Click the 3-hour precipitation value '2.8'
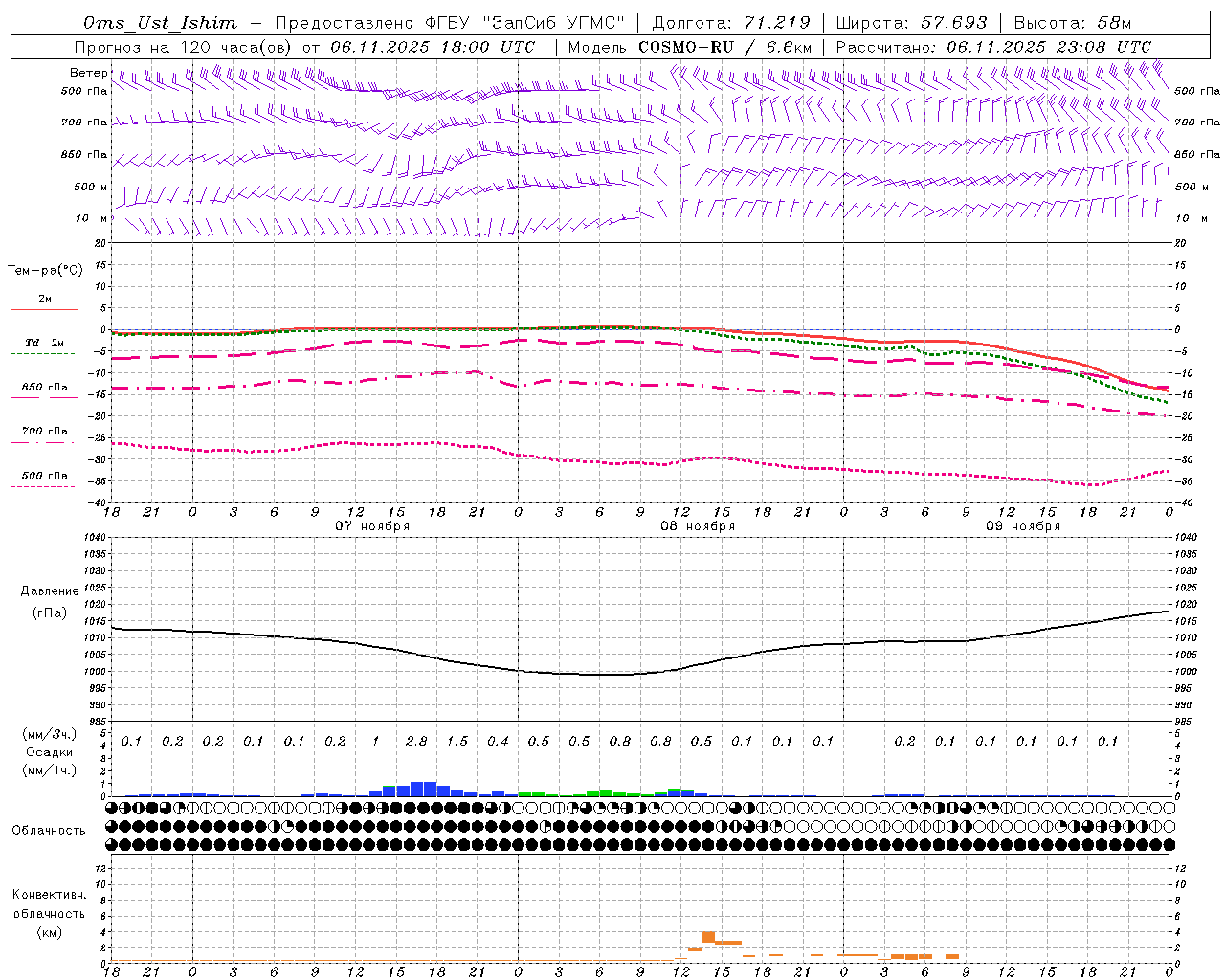This screenshot has width=1225, height=980. coord(416,741)
